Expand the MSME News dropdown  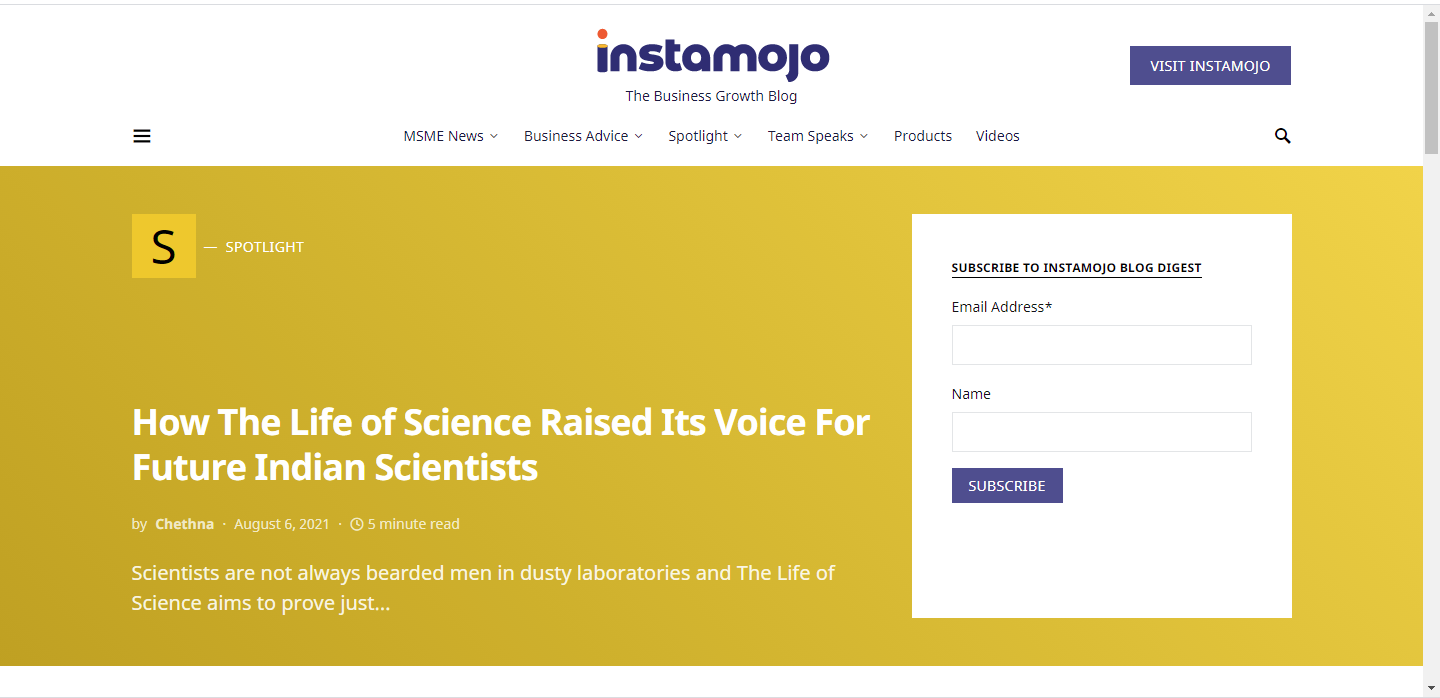click(450, 136)
